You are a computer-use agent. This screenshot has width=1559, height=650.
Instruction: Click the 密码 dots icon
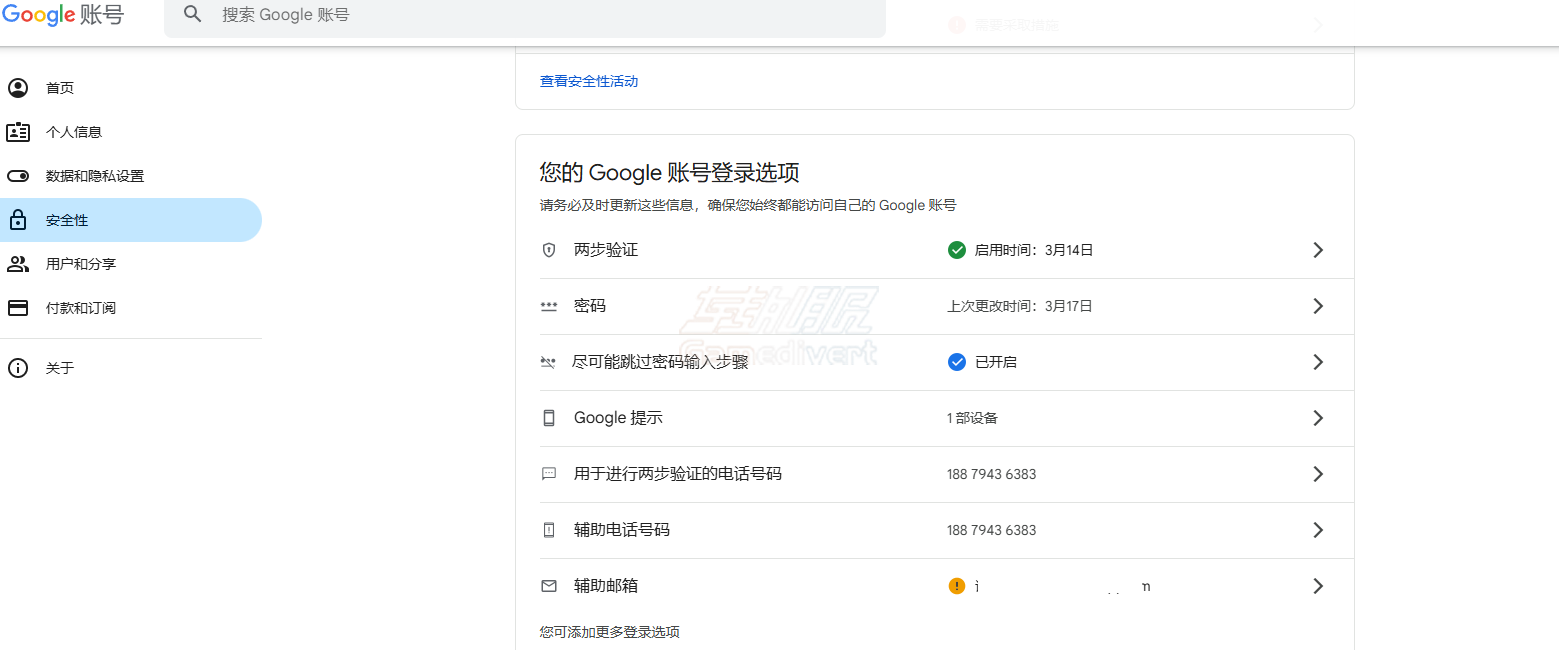point(548,306)
